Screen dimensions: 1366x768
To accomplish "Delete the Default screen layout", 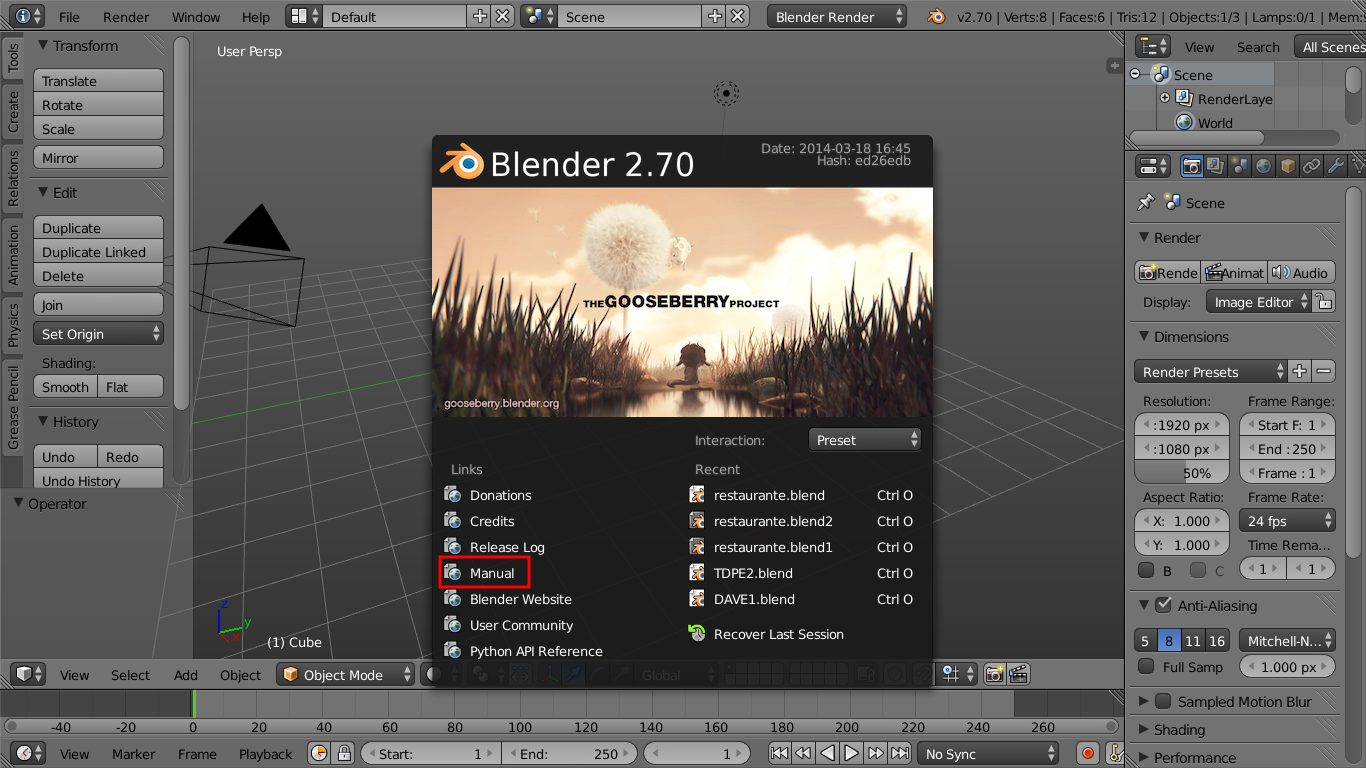I will point(503,17).
